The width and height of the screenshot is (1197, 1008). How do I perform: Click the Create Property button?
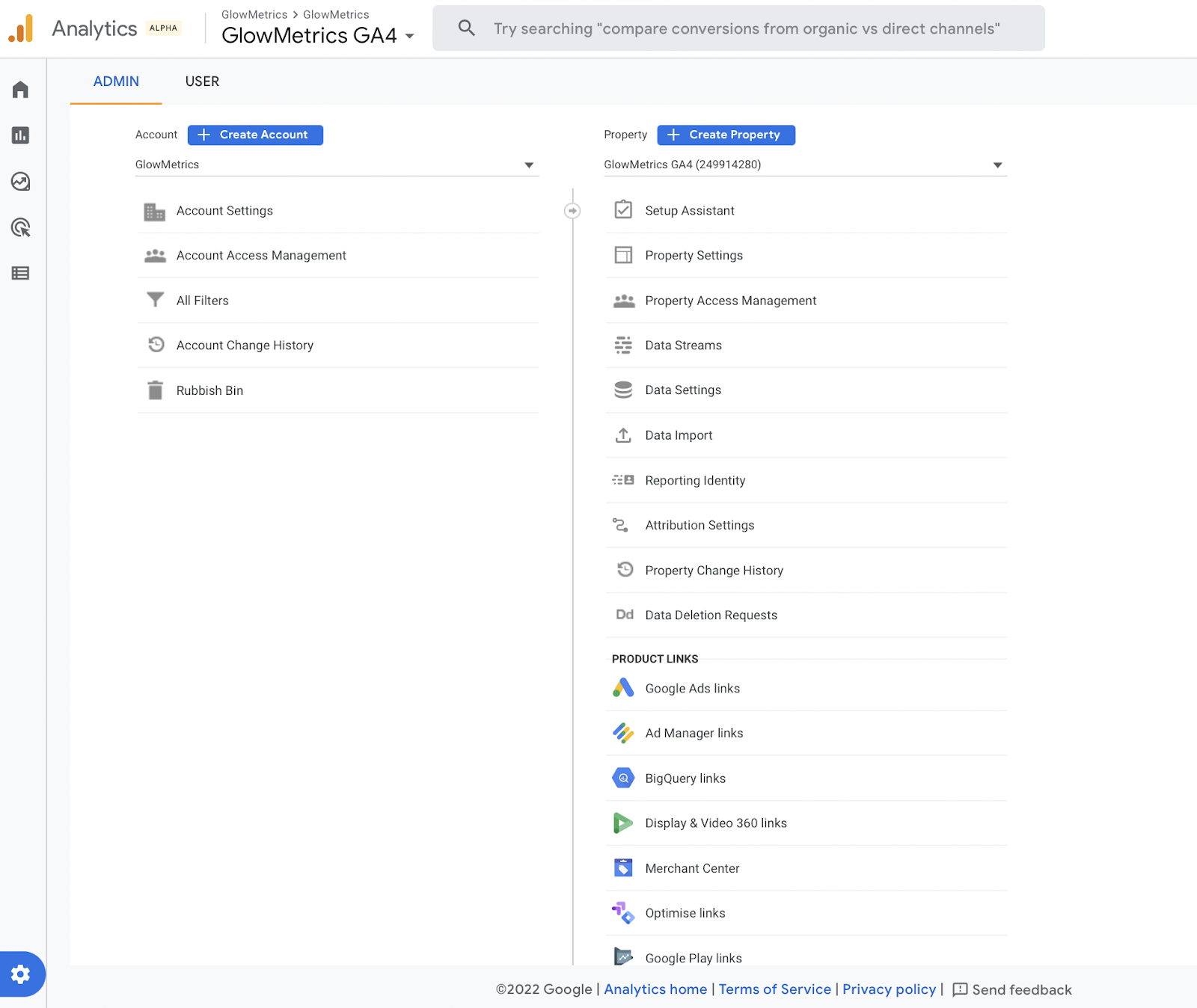point(726,135)
